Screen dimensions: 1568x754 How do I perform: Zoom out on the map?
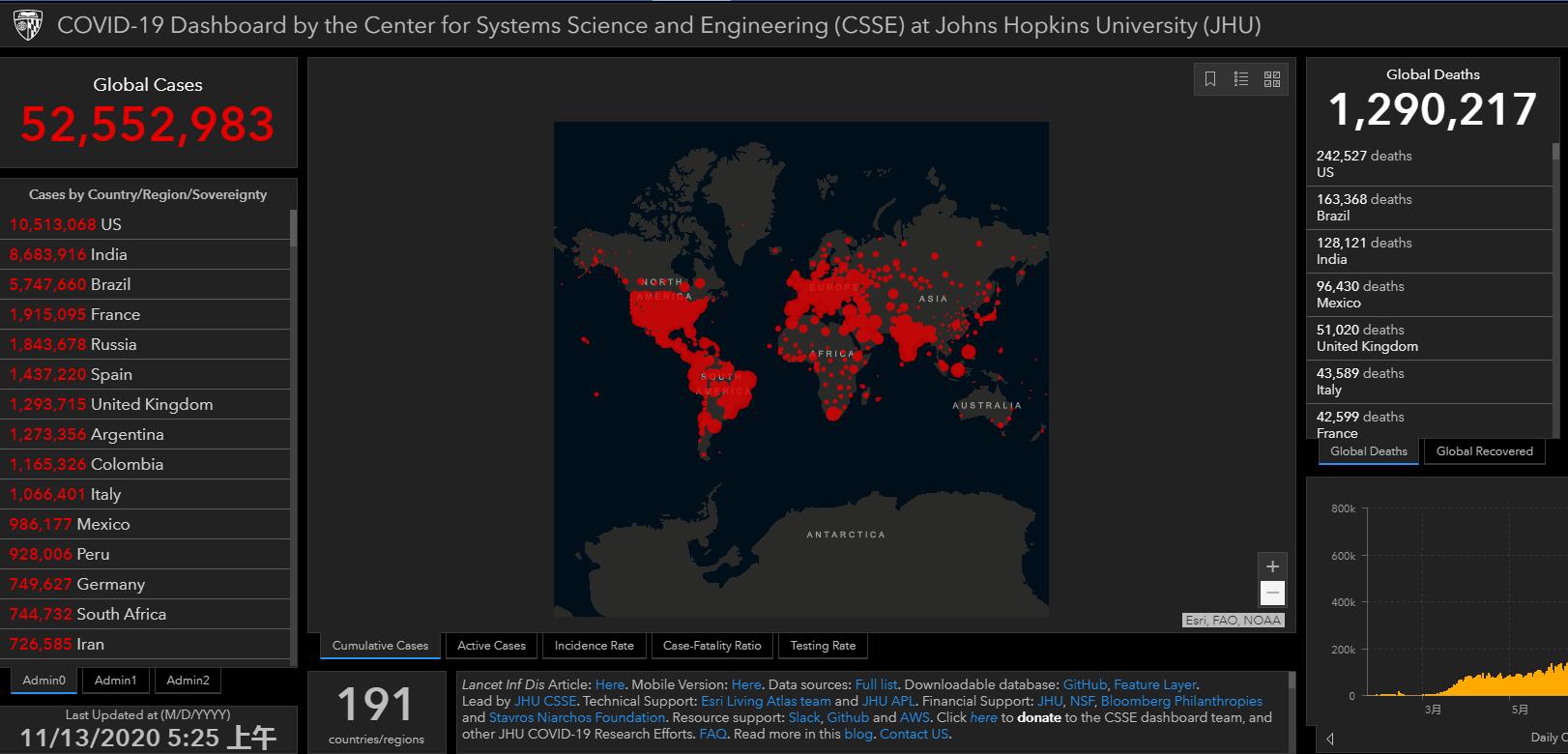pyautogui.click(x=1272, y=593)
